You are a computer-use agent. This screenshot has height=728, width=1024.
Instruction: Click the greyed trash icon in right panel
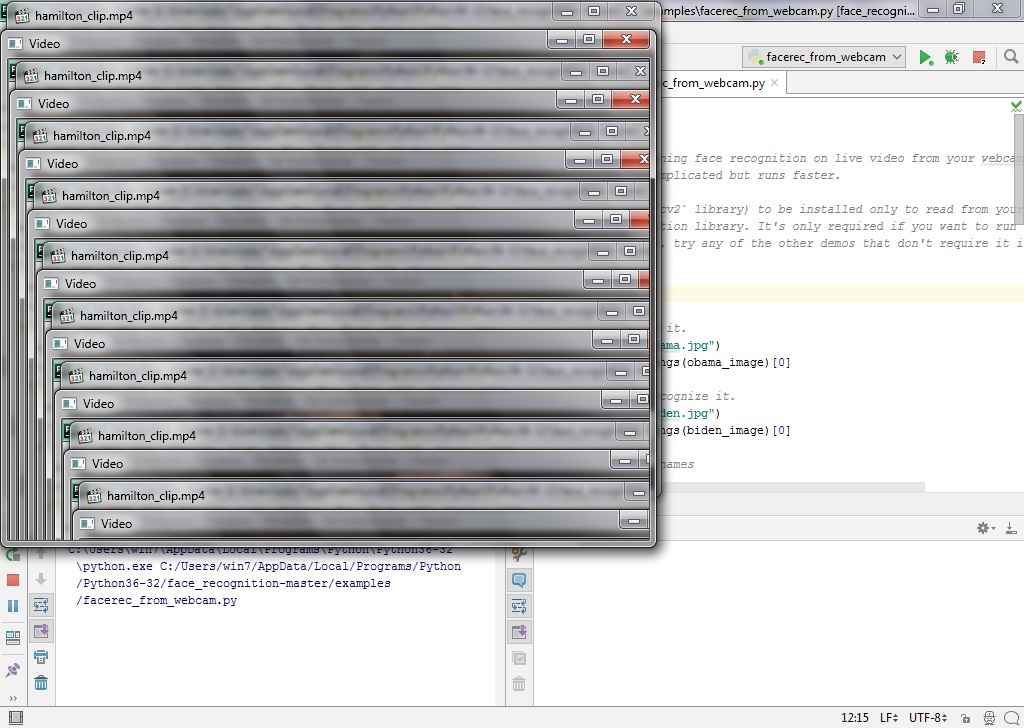(519, 684)
